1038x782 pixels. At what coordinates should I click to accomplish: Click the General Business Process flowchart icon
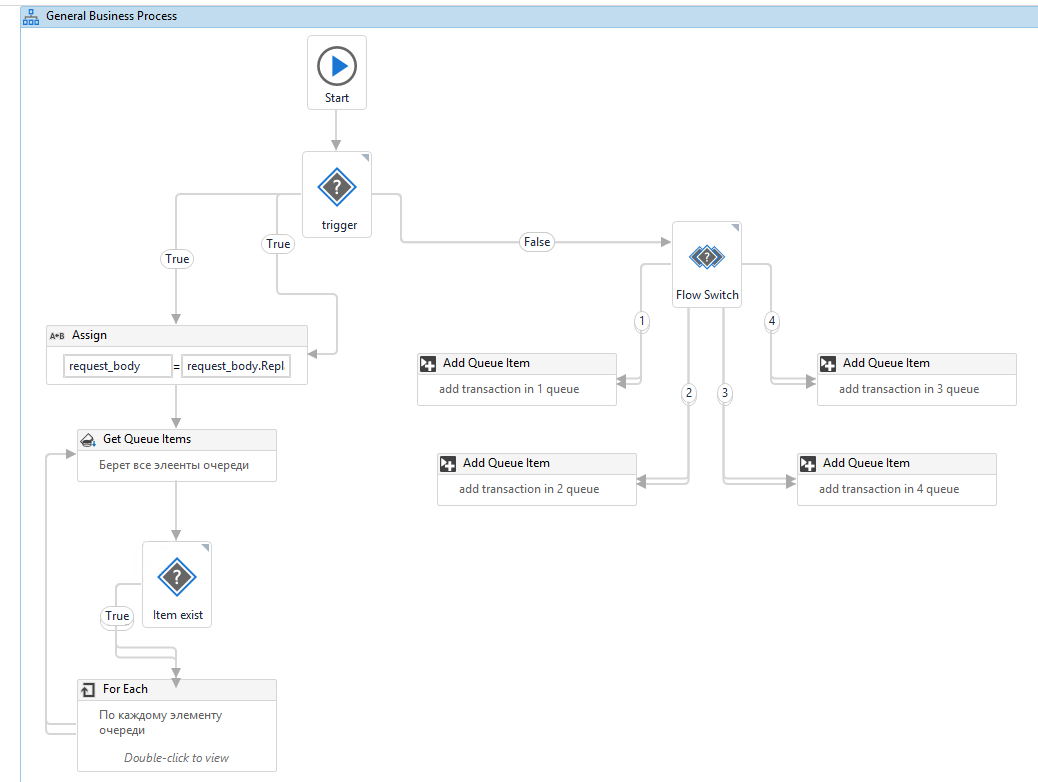pos(30,17)
